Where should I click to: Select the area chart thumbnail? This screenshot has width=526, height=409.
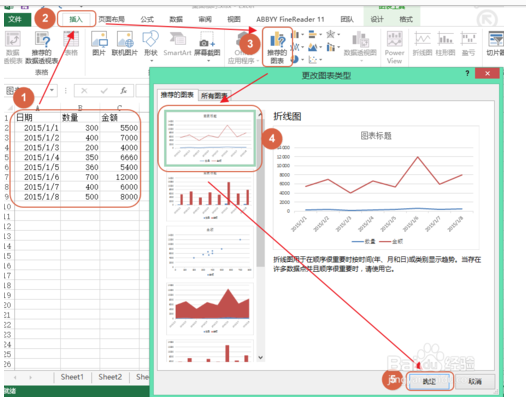[210, 309]
